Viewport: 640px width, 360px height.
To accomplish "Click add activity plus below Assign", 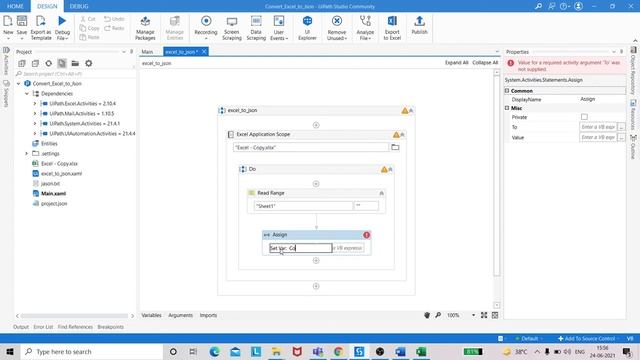I will click(x=316, y=260).
